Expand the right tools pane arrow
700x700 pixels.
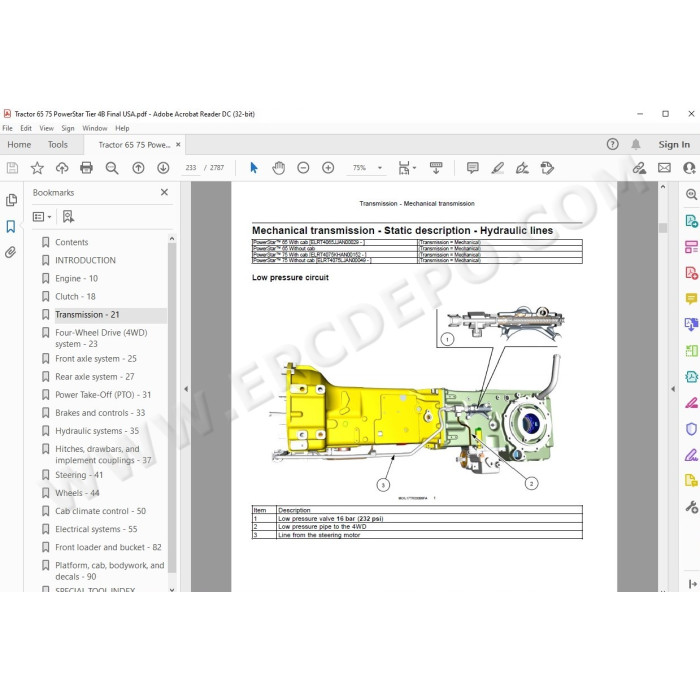coord(673,389)
